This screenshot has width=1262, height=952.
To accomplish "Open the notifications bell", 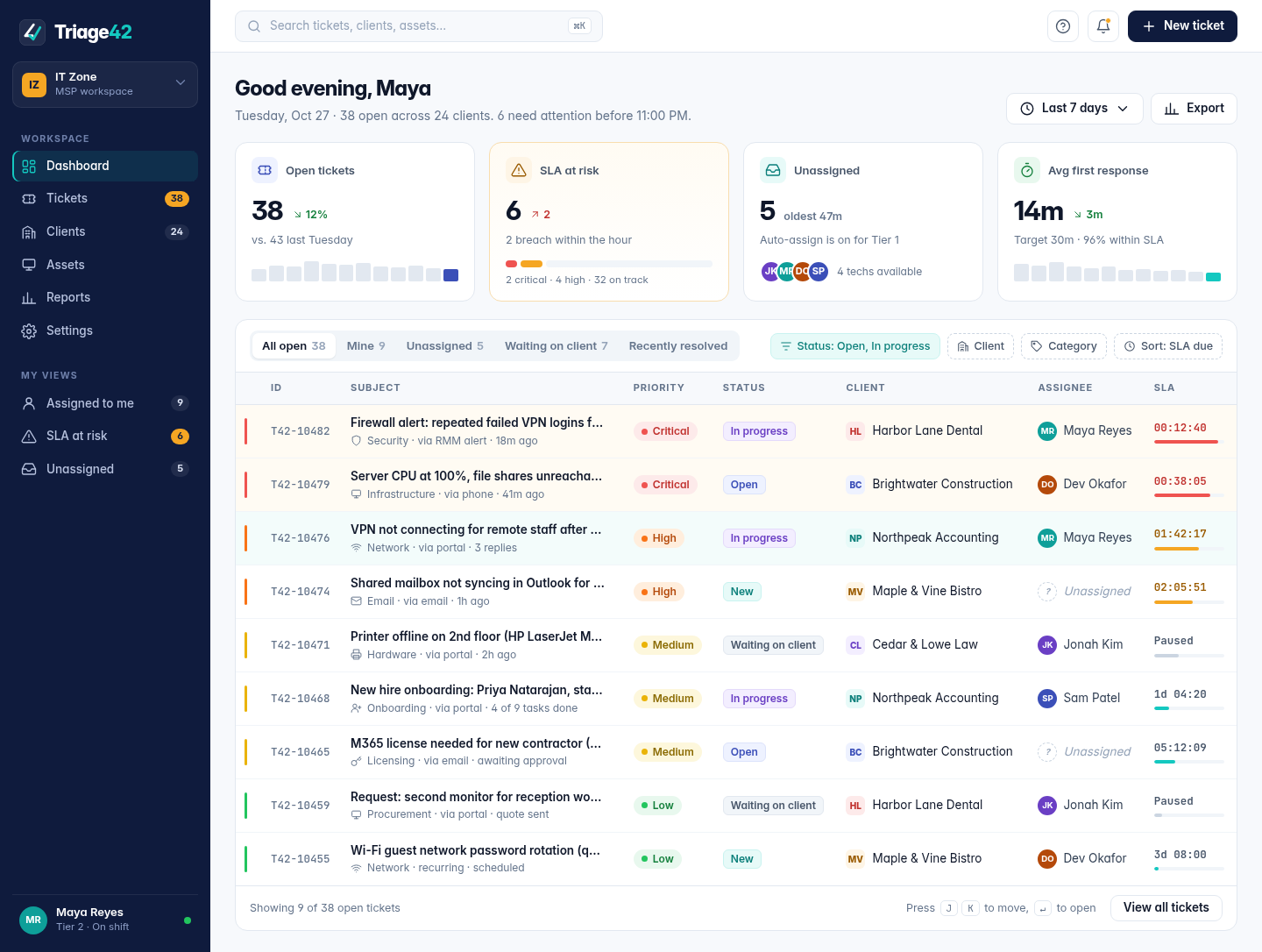I will point(1103,26).
